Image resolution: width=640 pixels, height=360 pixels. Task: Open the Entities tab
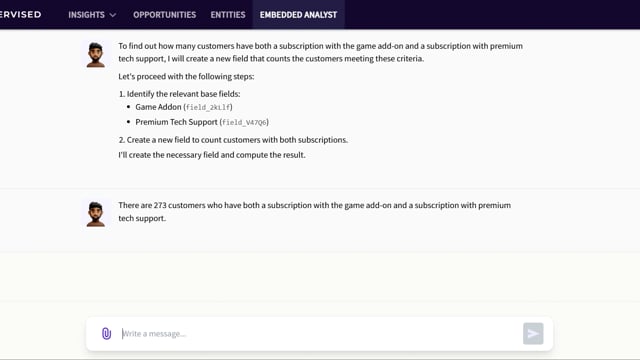228,15
